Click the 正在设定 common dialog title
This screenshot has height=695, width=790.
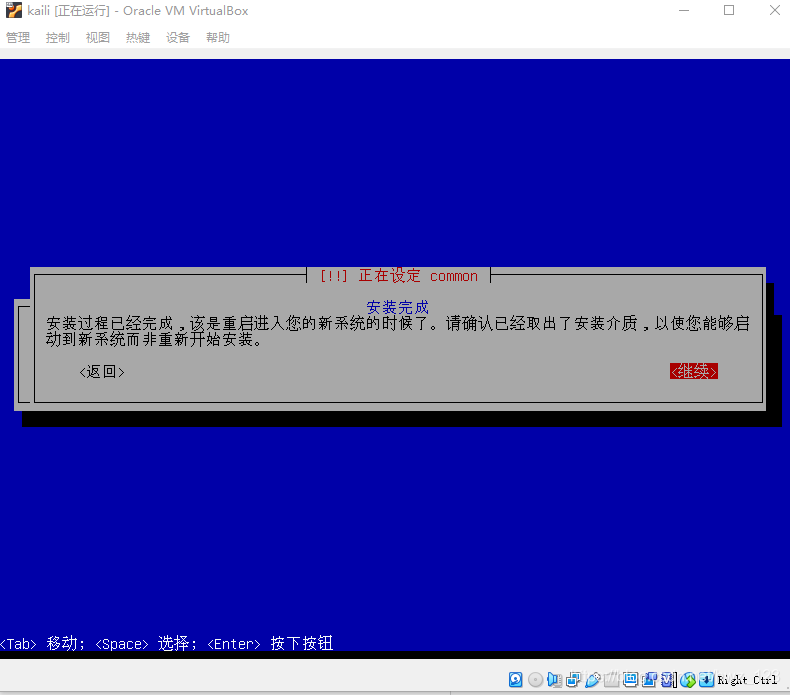[x=399, y=276]
